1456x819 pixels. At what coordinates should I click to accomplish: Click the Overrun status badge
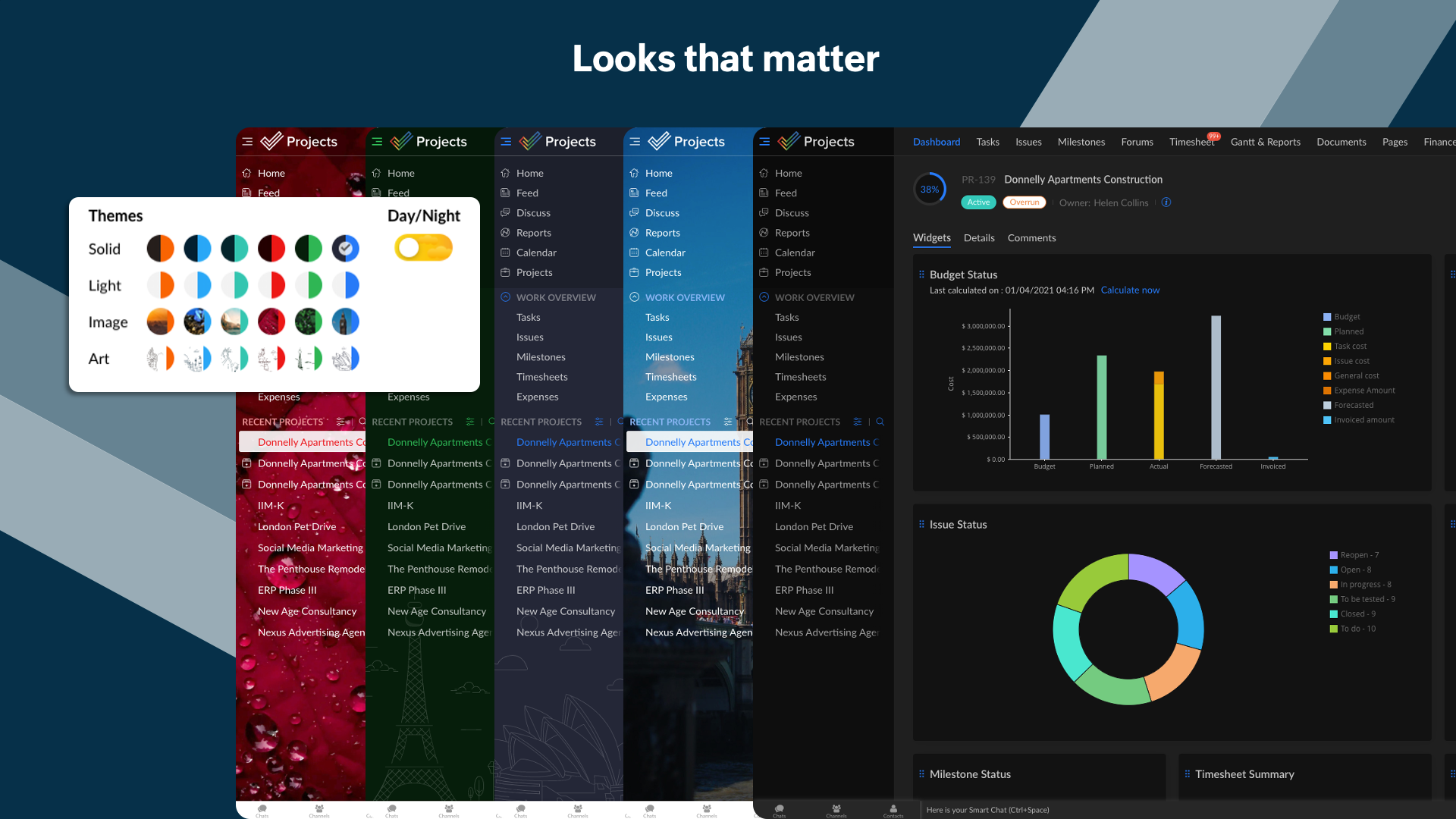(1024, 202)
